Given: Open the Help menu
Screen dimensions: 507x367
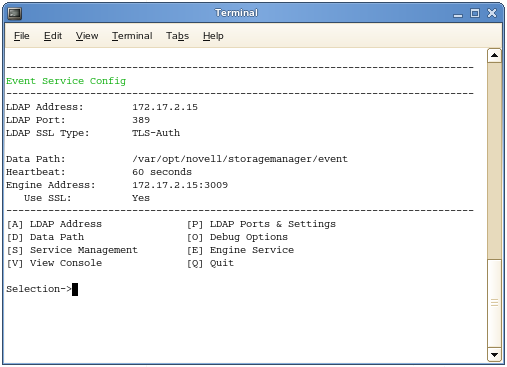Looking at the screenshot, I should (x=213, y=36).
